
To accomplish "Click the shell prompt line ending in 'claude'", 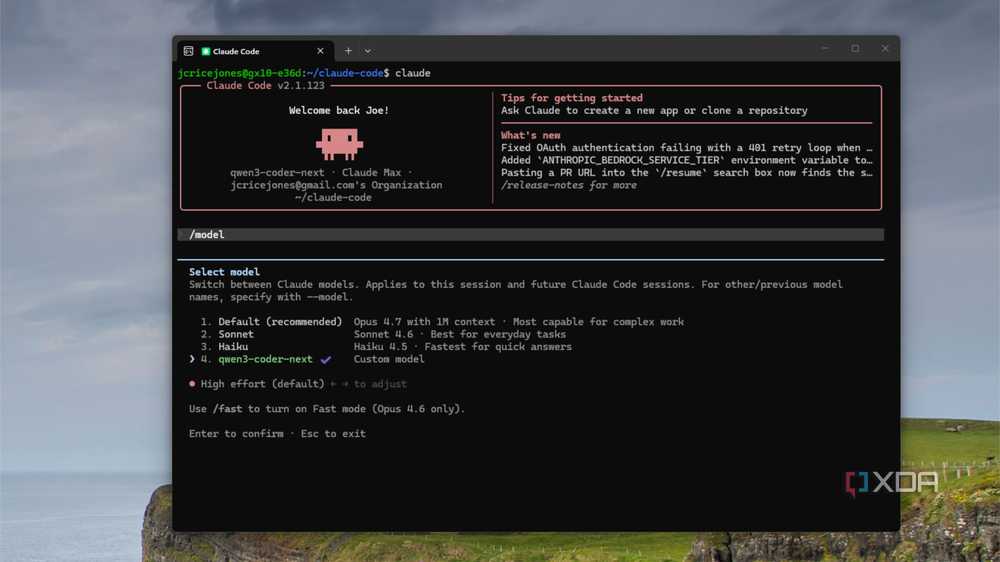I will click(x=304, y=73).
